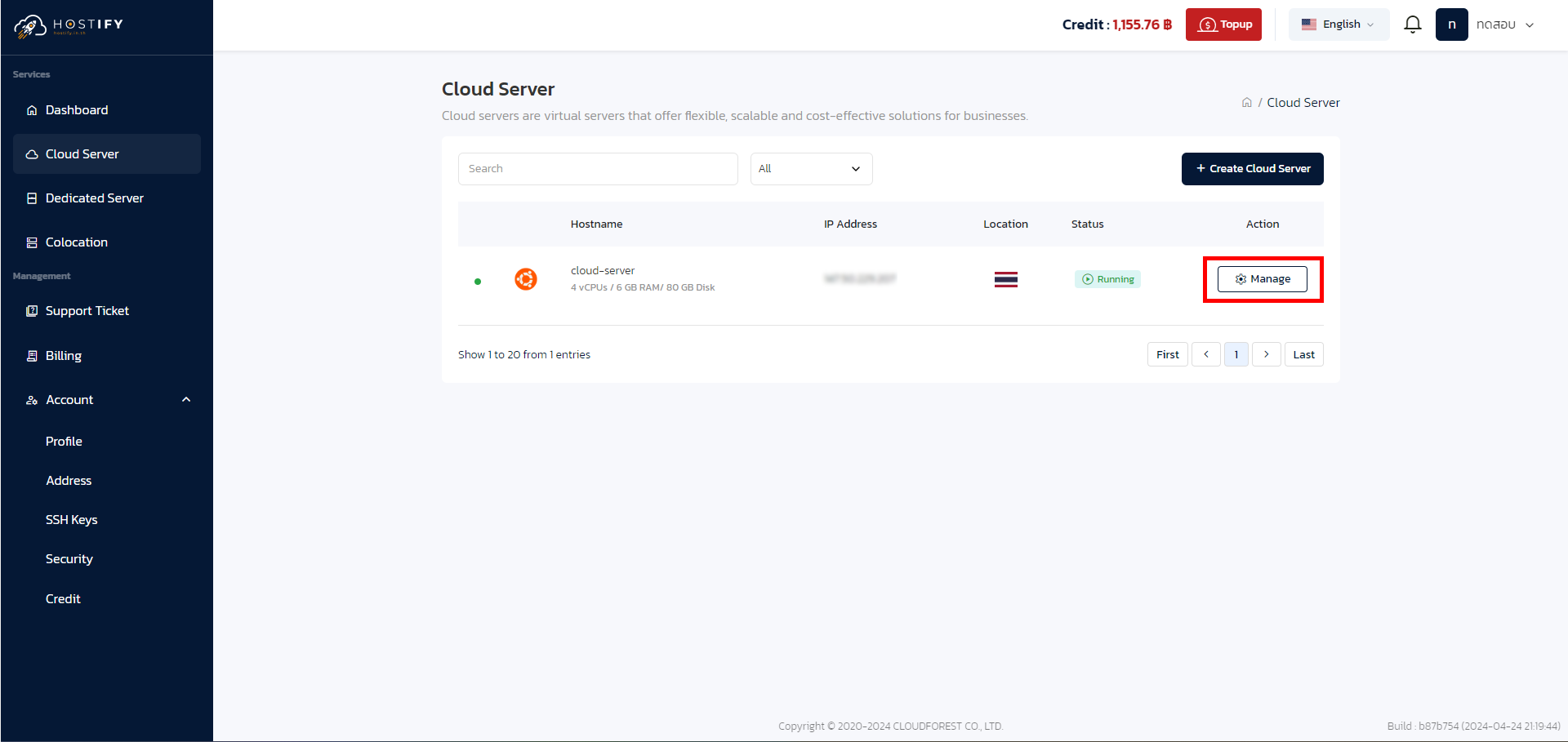Click the home icon in the breadcrumb
The image size is (1568, 742).
pyautogui.click(x=1246, y=102)
